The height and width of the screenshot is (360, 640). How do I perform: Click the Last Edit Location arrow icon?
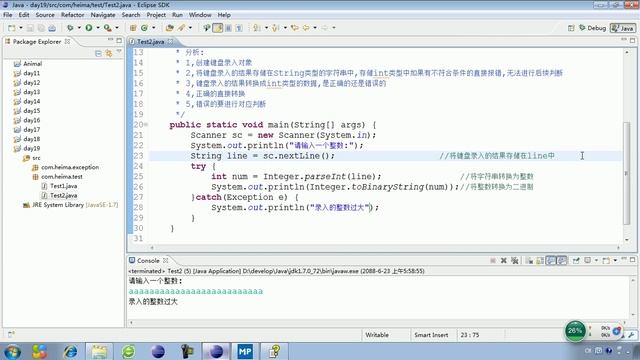pyautogui.click(x=295, y=28)
